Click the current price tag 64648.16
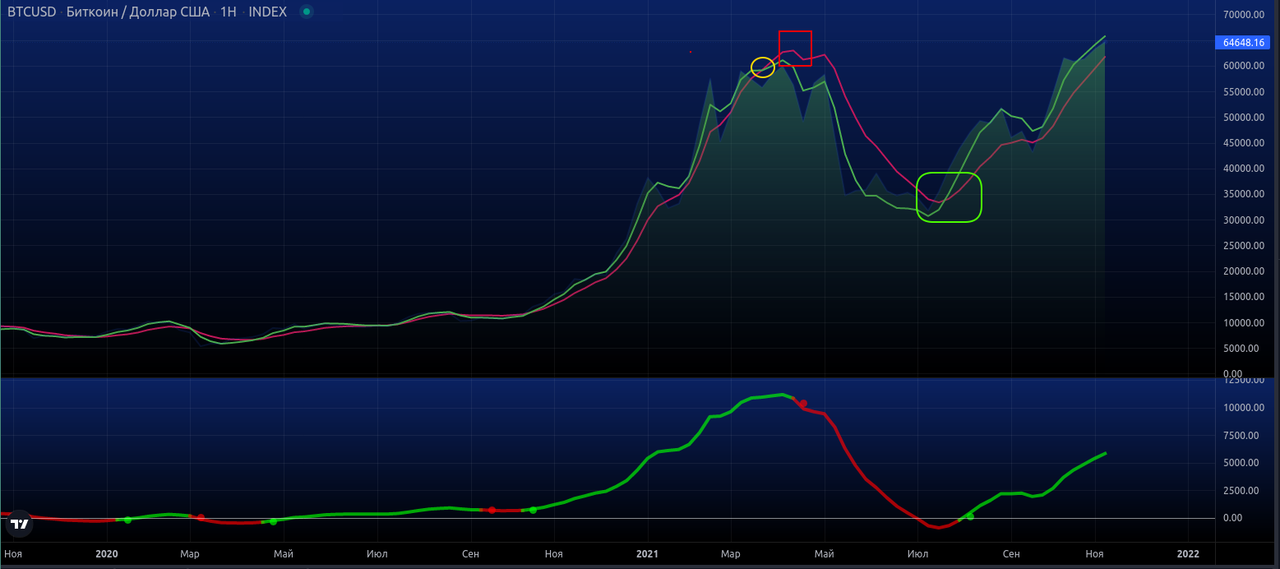 1242,42
